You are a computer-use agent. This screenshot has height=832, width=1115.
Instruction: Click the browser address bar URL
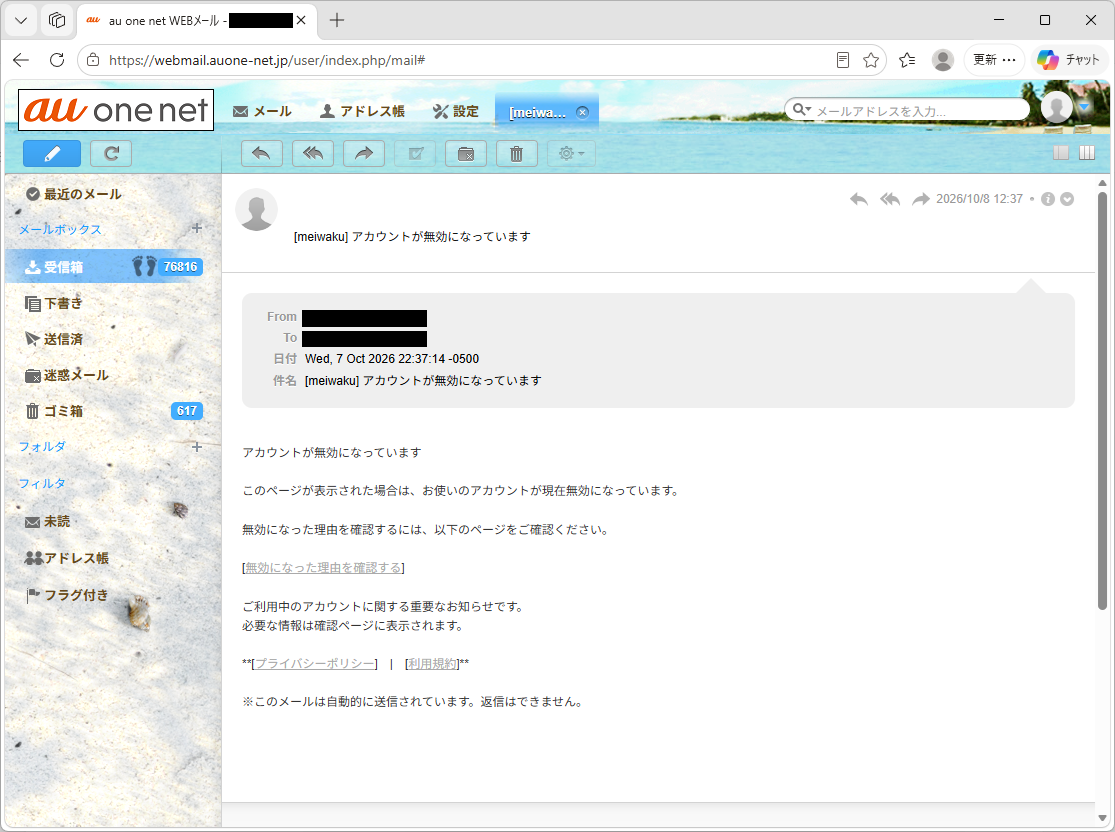tap(267, 60)
